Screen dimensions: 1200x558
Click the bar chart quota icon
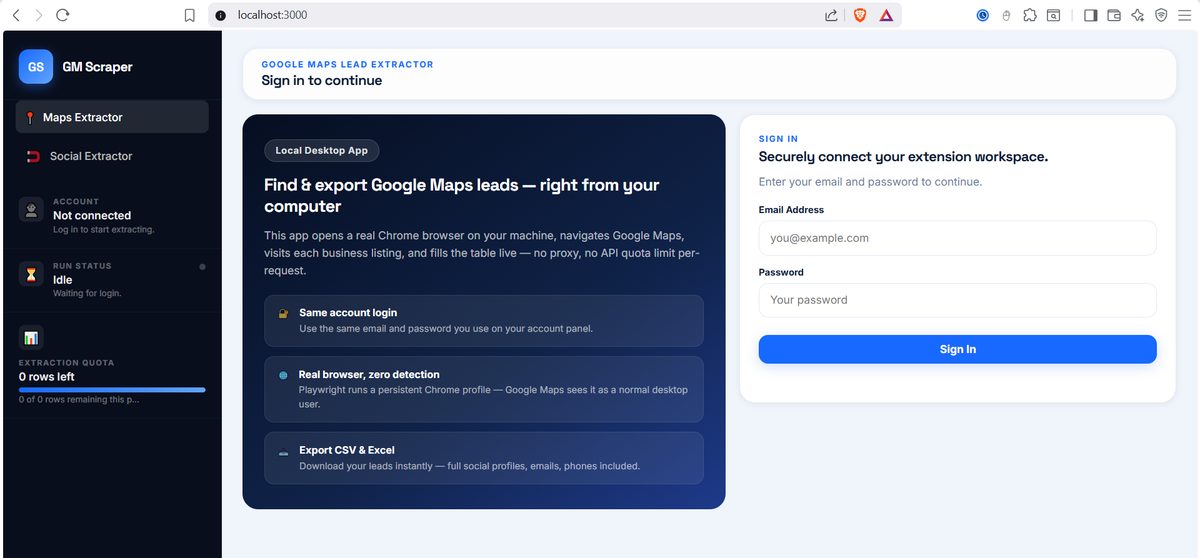coord(31,338)
